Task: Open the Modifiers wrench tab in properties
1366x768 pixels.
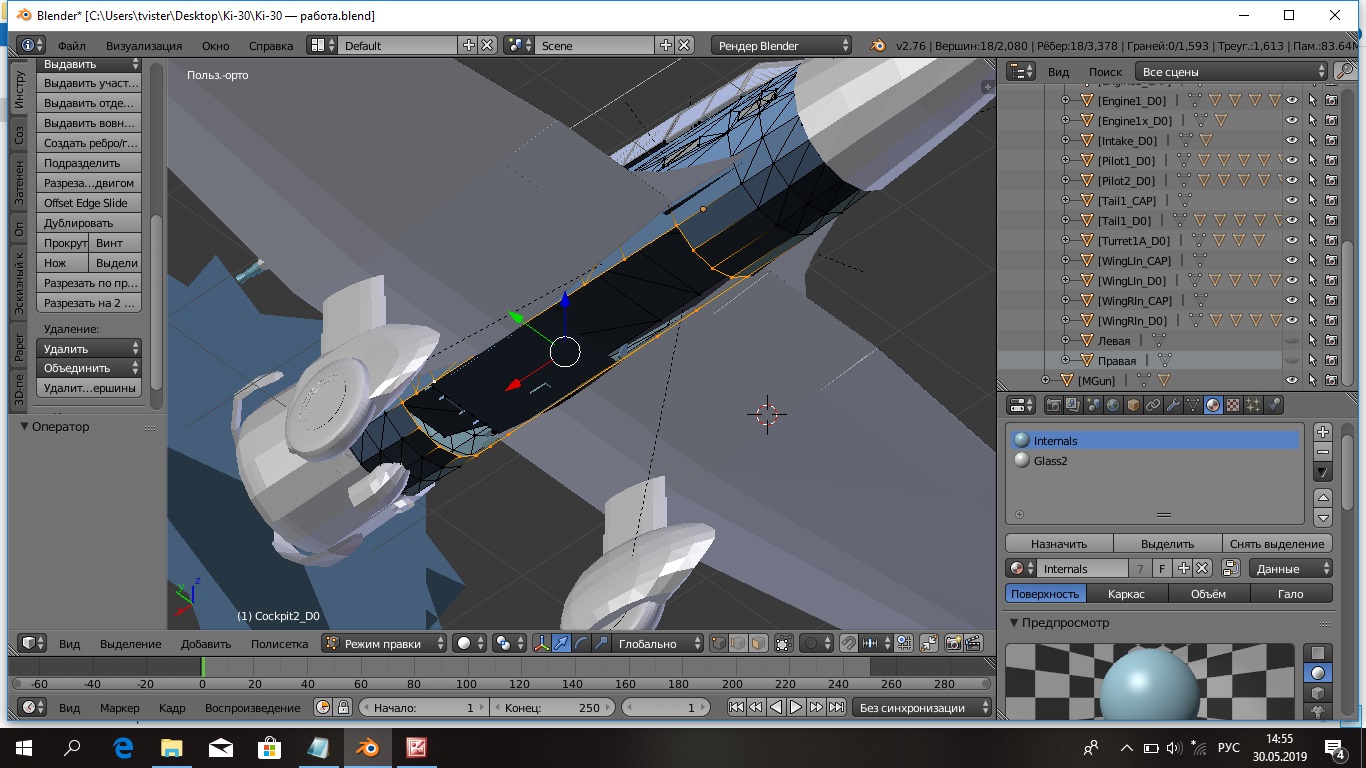Action: tap(1173, 405)
